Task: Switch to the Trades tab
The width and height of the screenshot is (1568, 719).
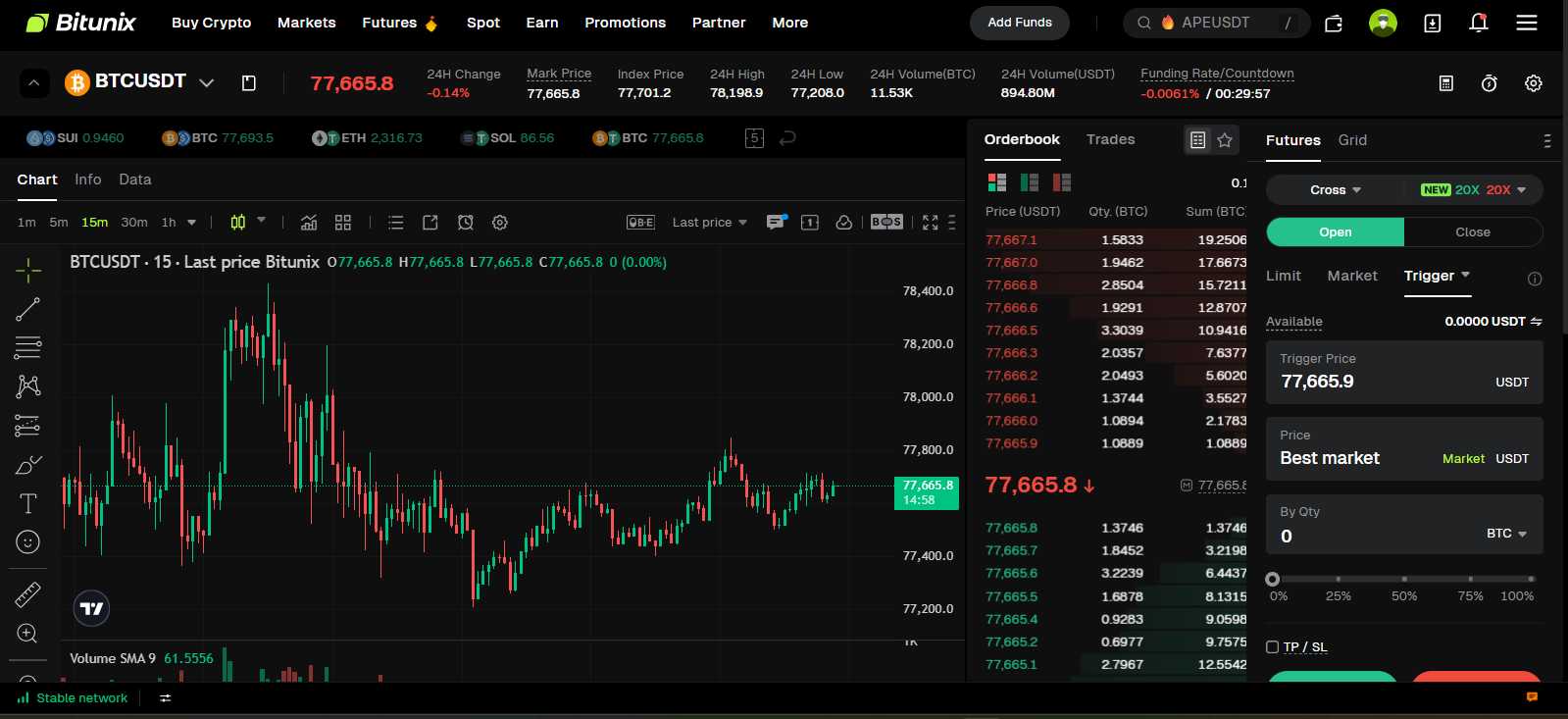Action: coord(1111,139)
